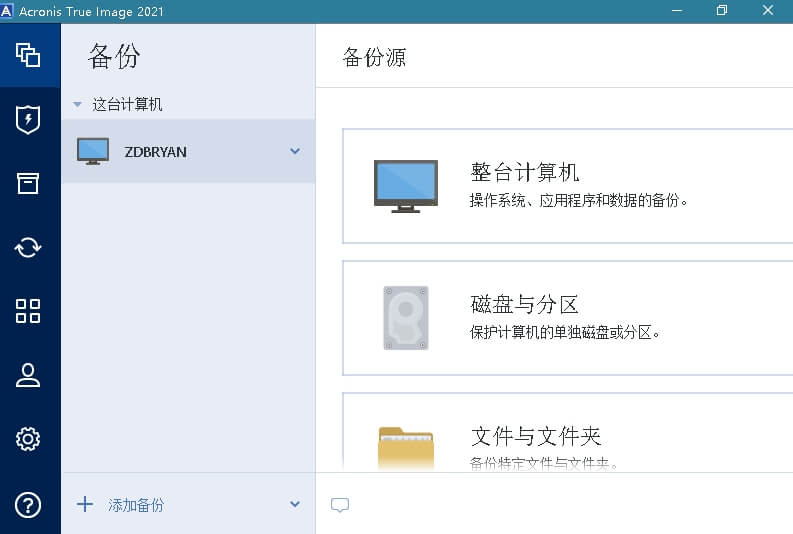Viewport: 793px width, 534px height.
Task: Click the description 操作系统、应用程序和数据的备份
Action: pyautogui.click(x=579, y=201)
